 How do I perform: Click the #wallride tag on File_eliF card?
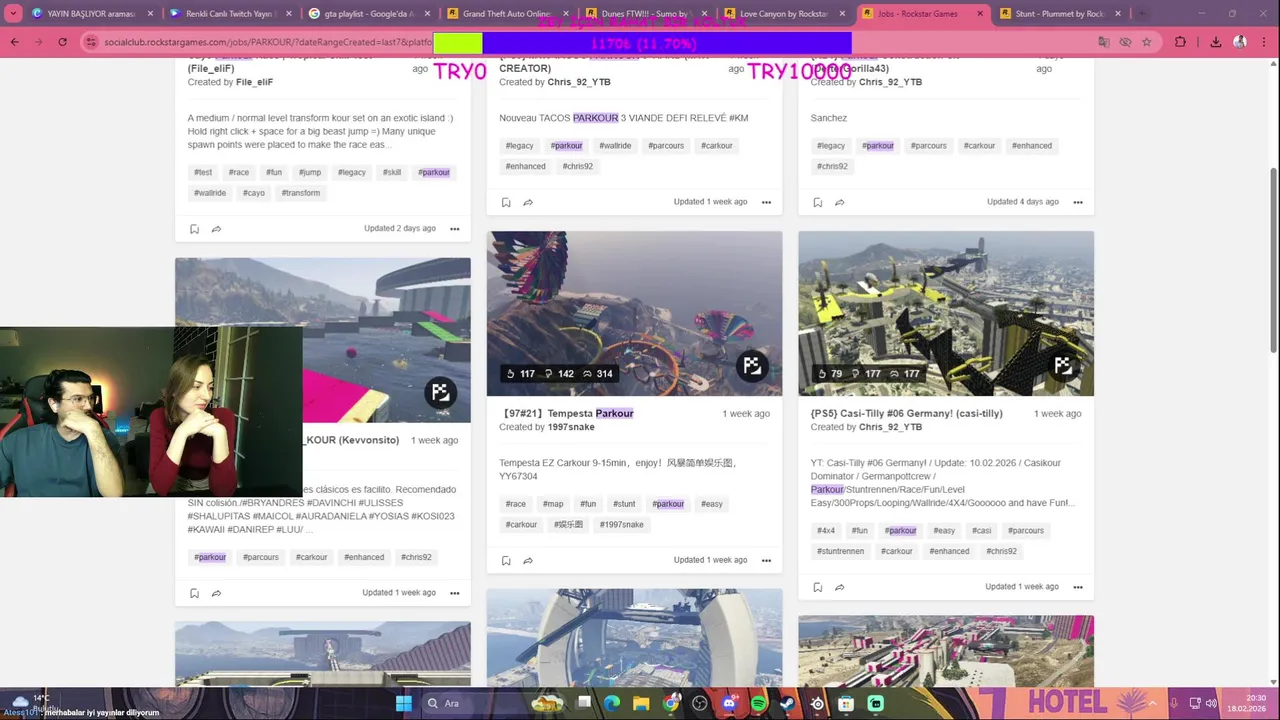click(x=210, y=193)
